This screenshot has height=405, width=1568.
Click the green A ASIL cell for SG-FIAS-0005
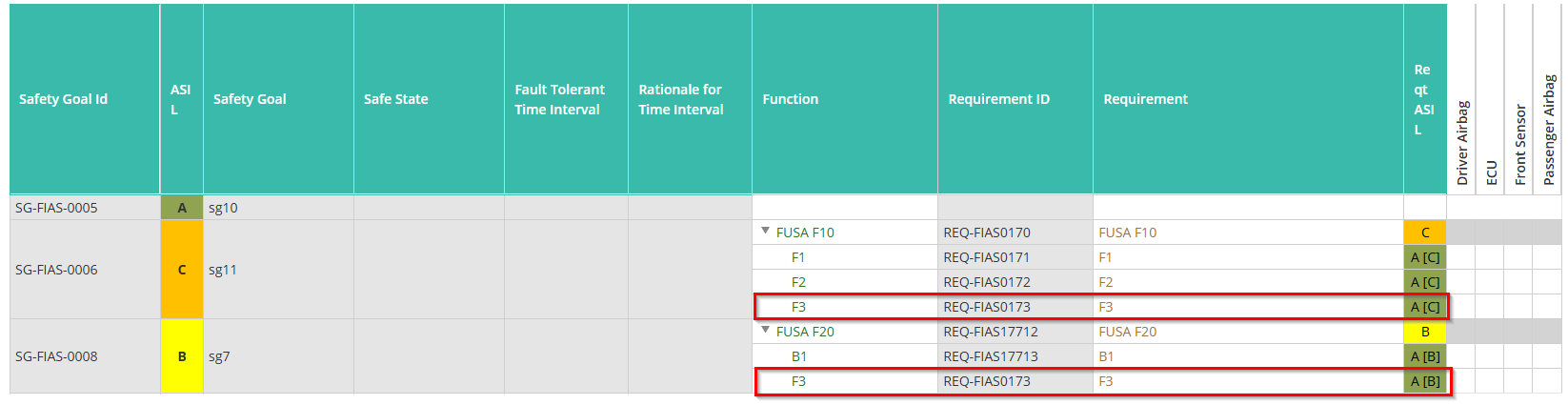click(x=182, y=208)
